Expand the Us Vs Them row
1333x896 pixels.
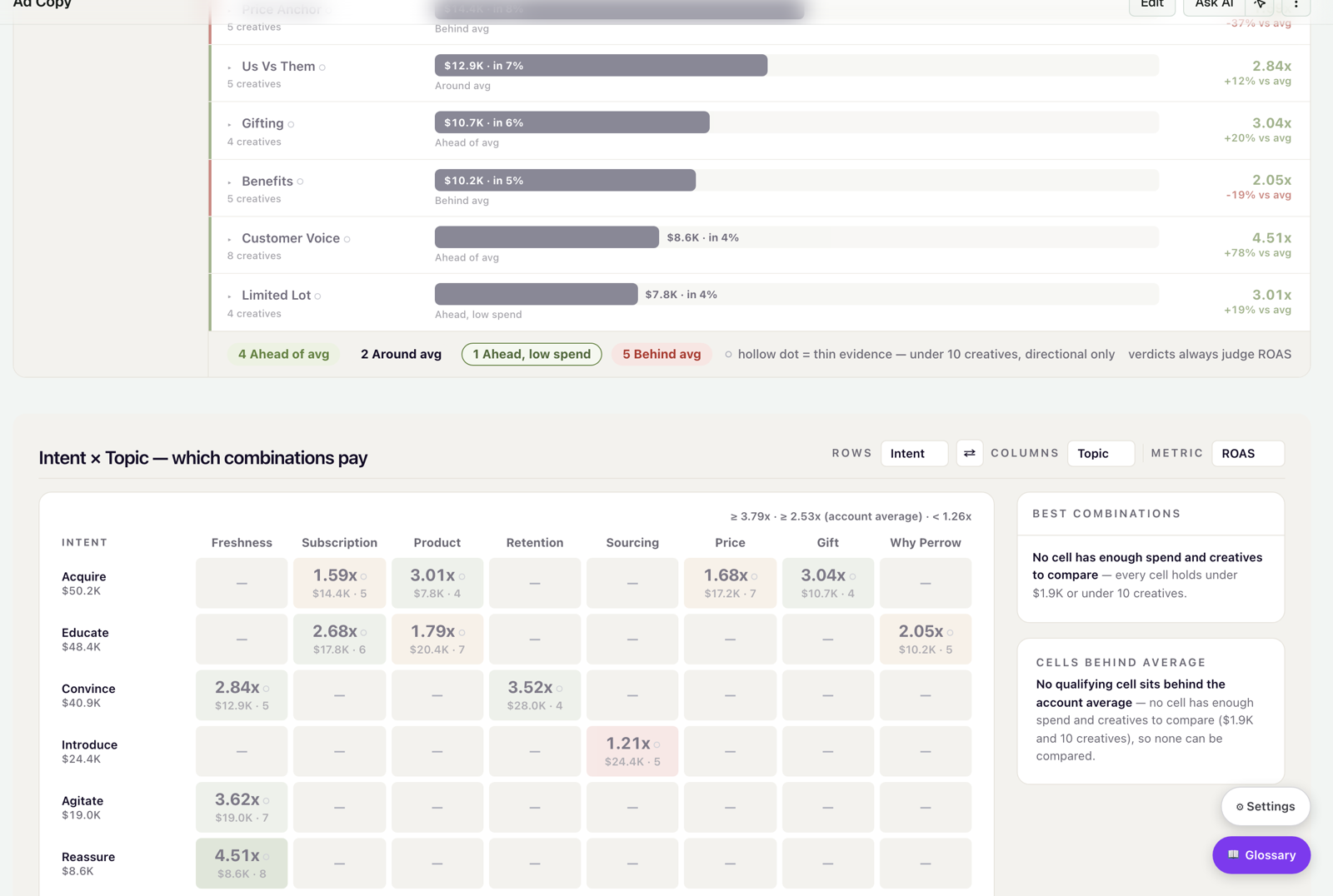pyautogui.click(x=229, y=67)
